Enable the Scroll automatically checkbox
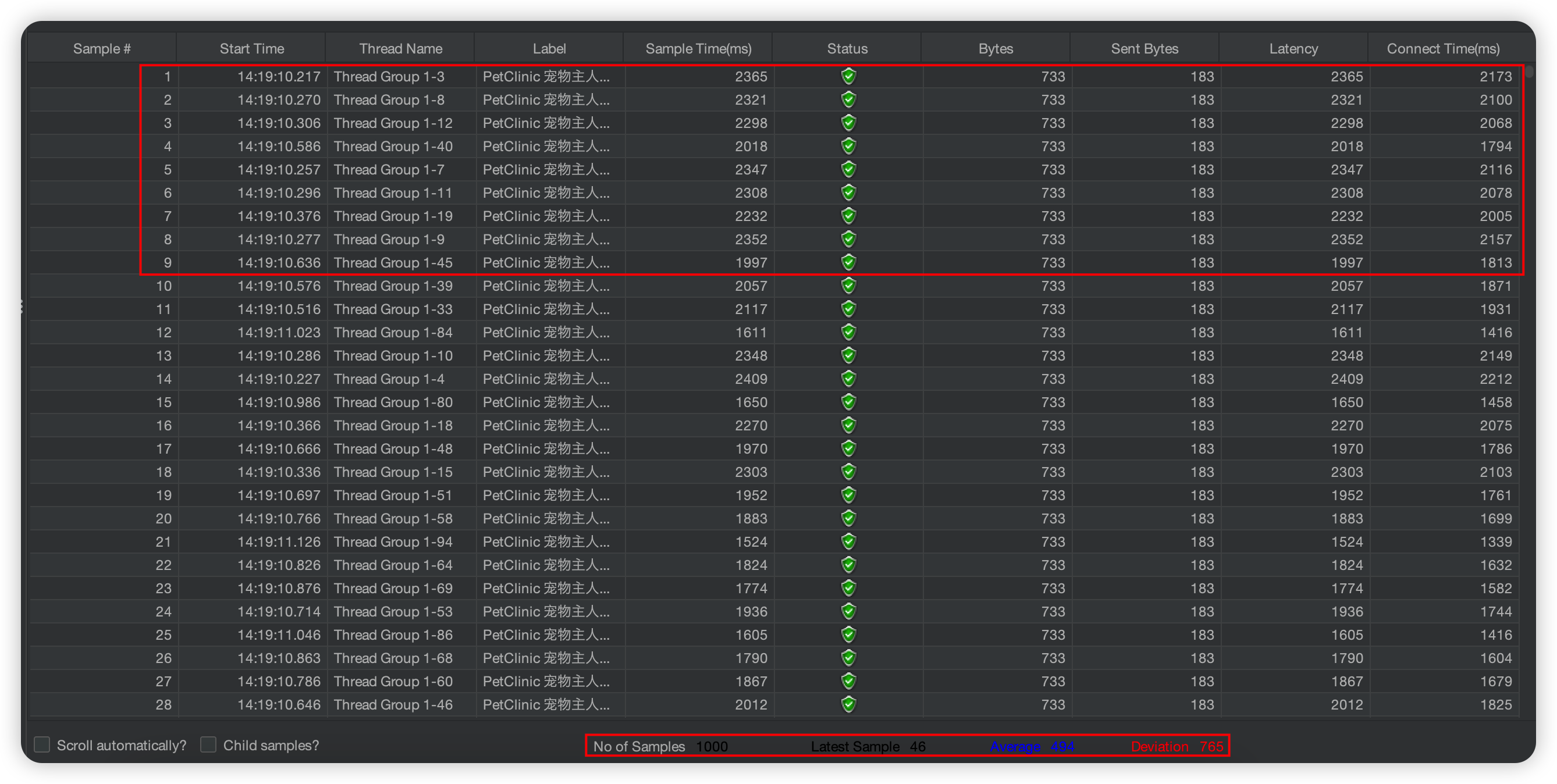Screen dimensions: 1557x784 tap(42, 744)
